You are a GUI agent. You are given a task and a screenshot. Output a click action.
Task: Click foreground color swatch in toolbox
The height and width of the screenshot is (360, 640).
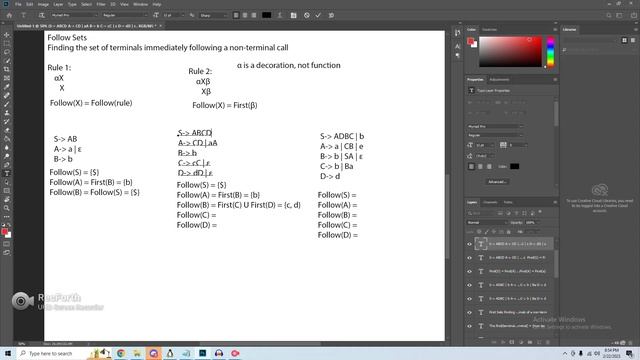4,232
